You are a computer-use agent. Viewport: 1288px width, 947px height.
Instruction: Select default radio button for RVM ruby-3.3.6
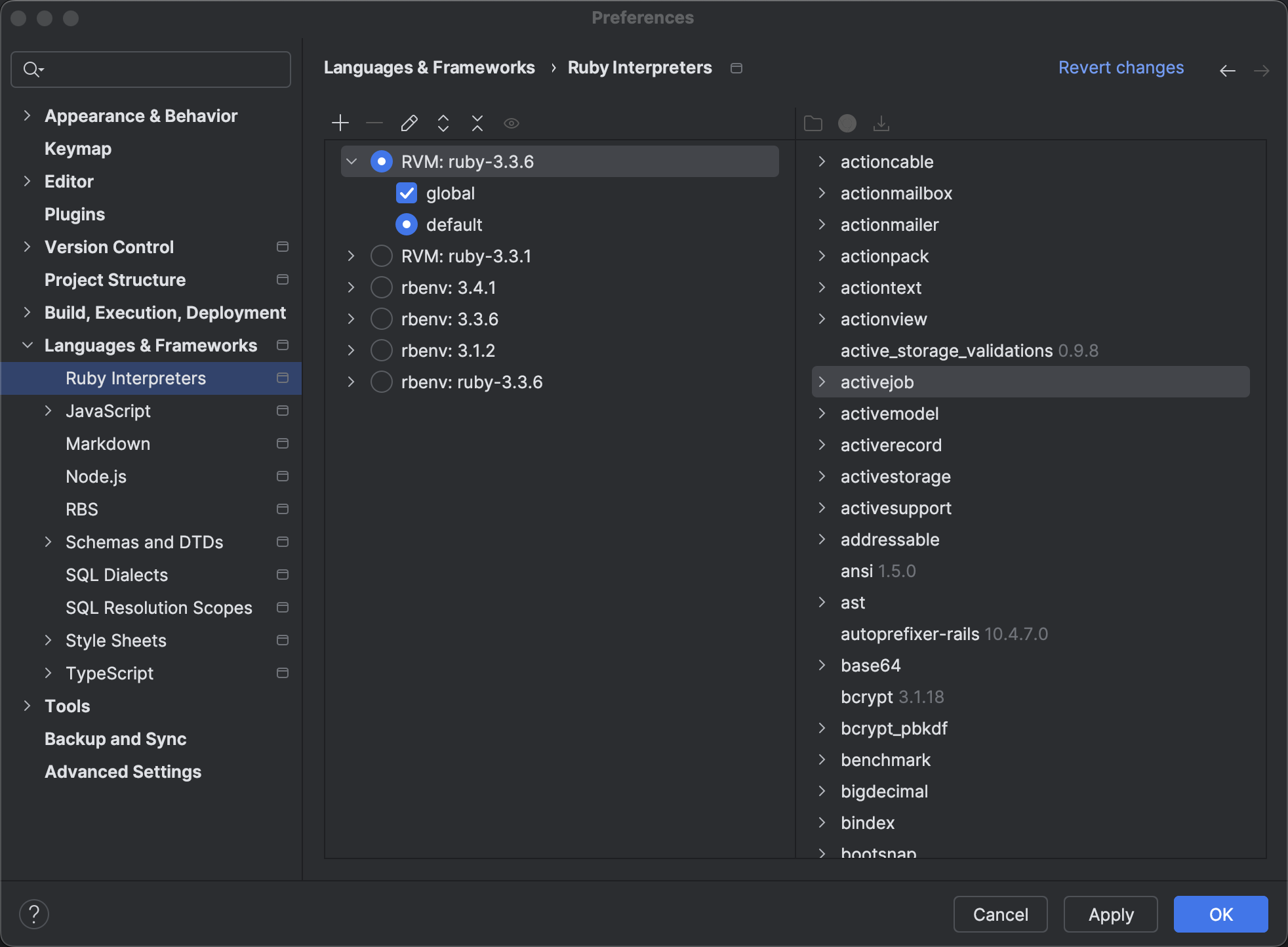pyautogui.click(x=406, y=224)
